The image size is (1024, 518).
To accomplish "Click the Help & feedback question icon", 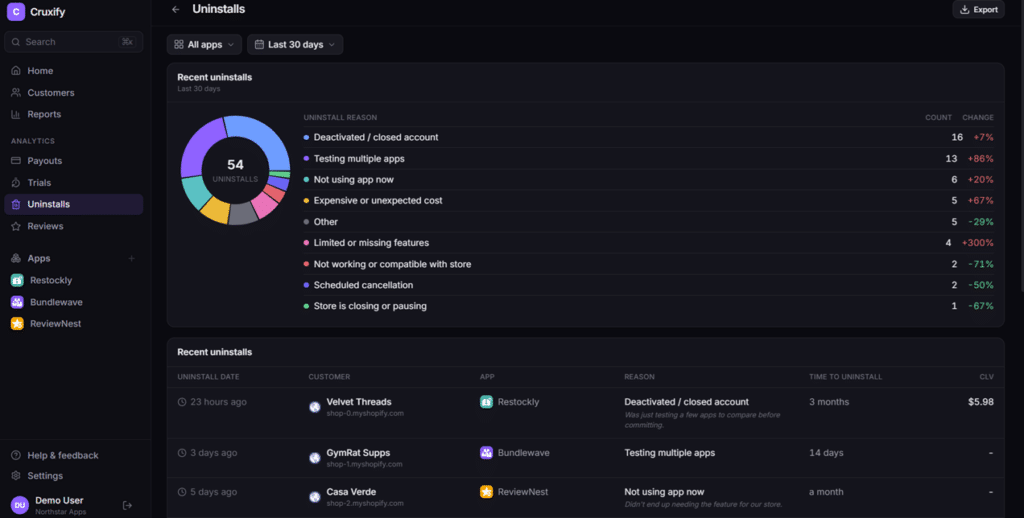I will pyautogui.click(x=16, y=455).
